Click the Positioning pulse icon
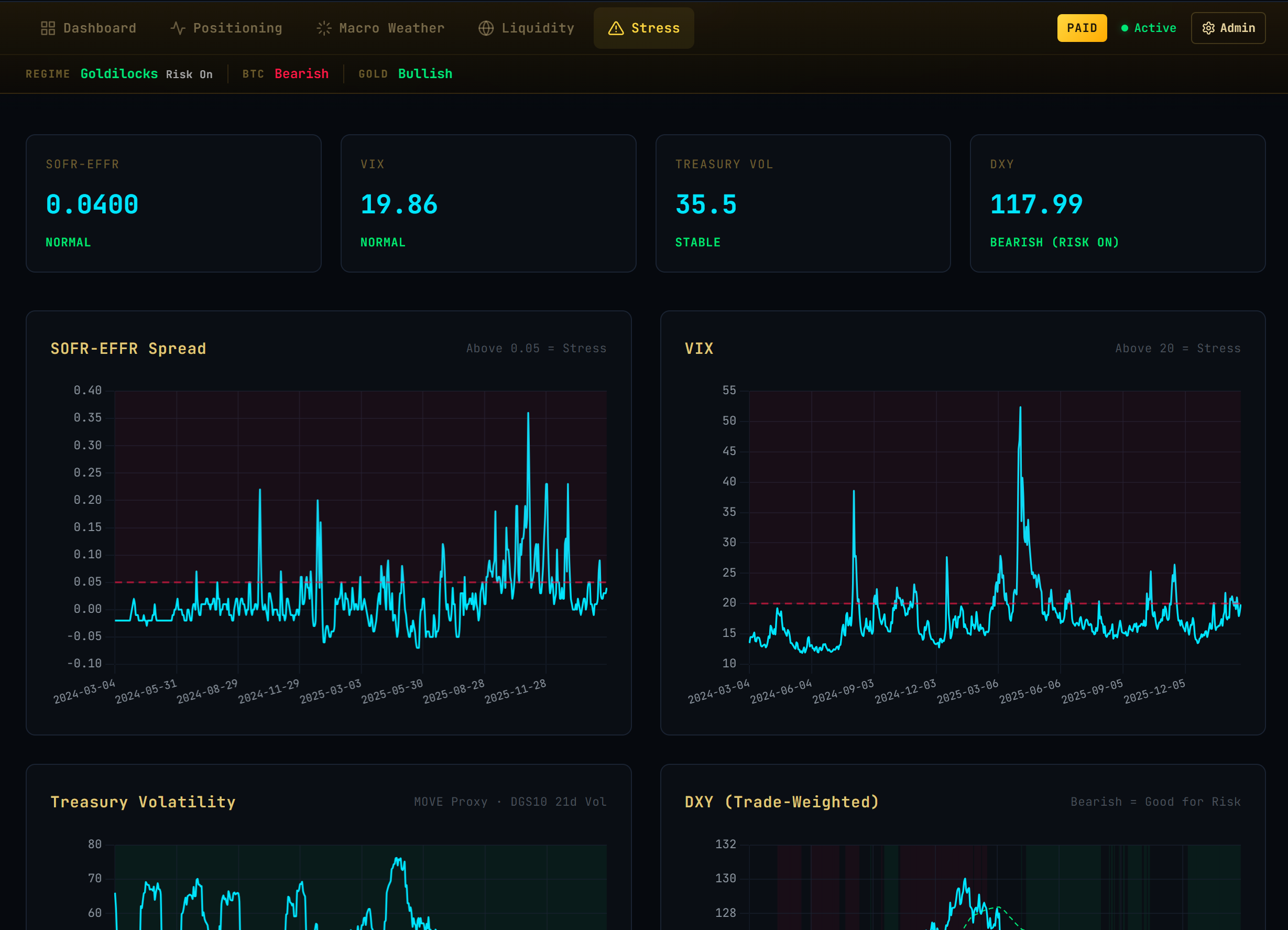The image size is (1288, 930). click(178, 28)
